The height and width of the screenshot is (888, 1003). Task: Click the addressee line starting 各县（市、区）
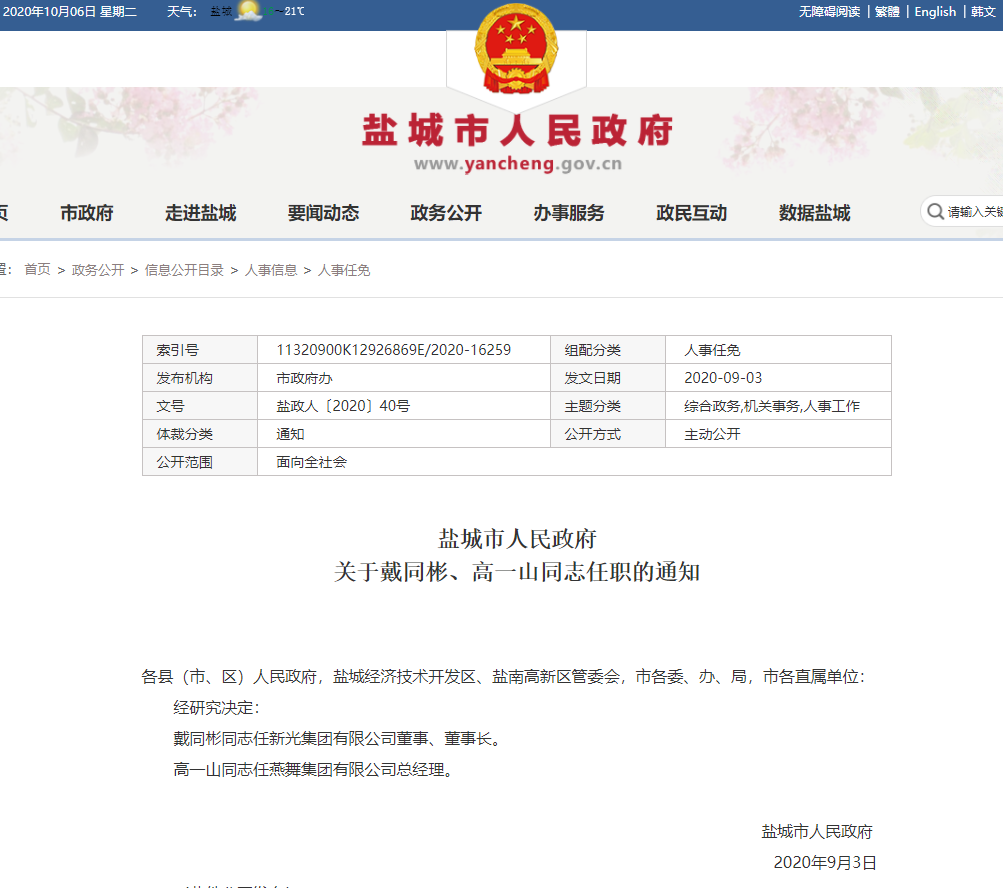(x=503, y=677)
